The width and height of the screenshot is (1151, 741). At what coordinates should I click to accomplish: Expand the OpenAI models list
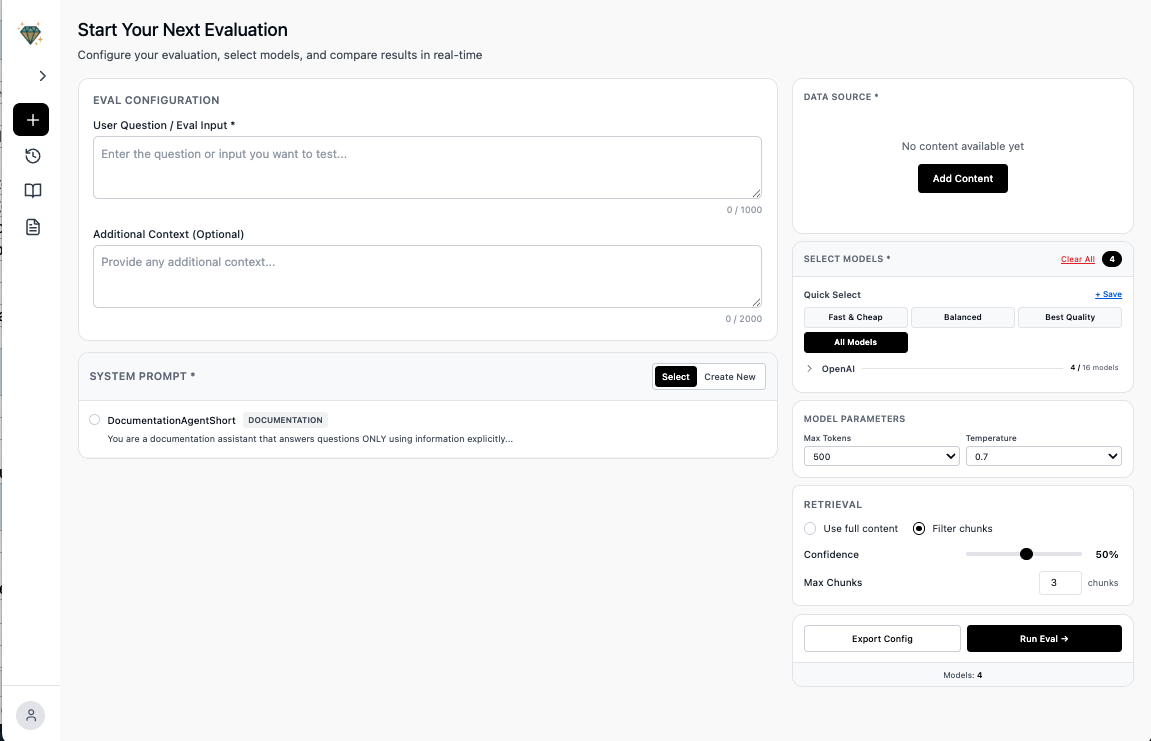[x=810, y=367]
